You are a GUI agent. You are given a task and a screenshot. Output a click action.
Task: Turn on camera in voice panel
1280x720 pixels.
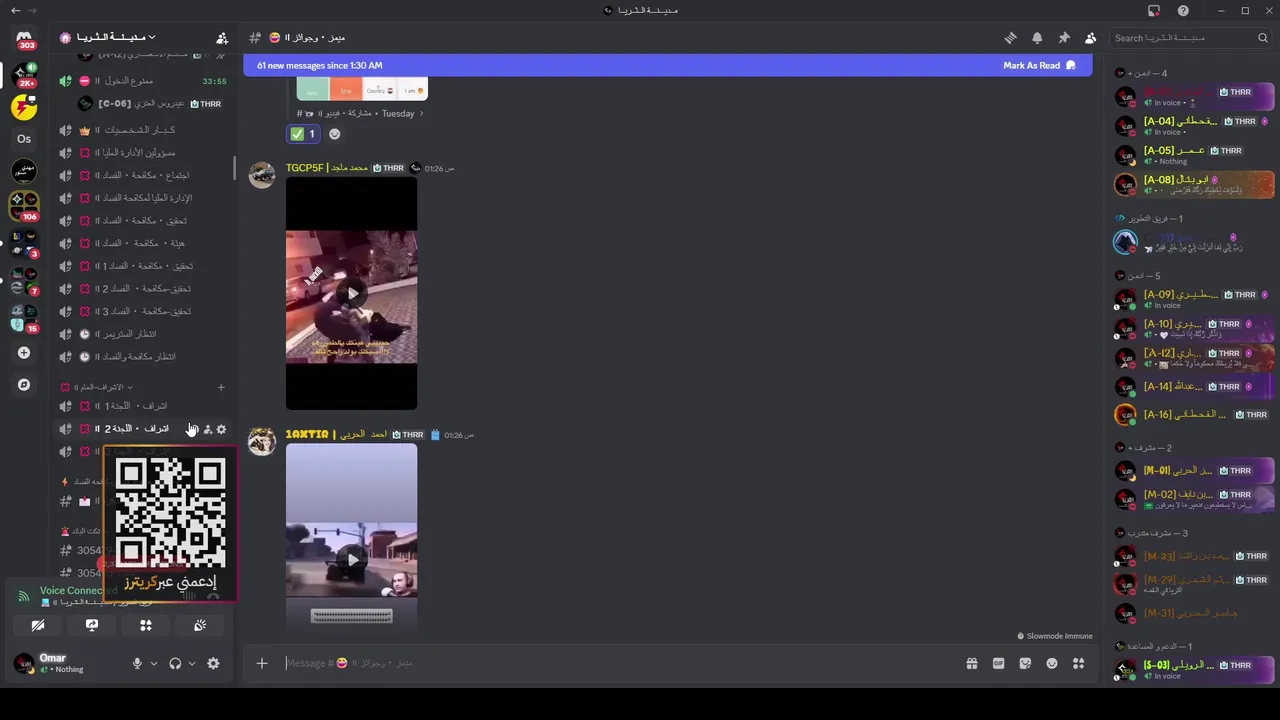coord(38,625)
